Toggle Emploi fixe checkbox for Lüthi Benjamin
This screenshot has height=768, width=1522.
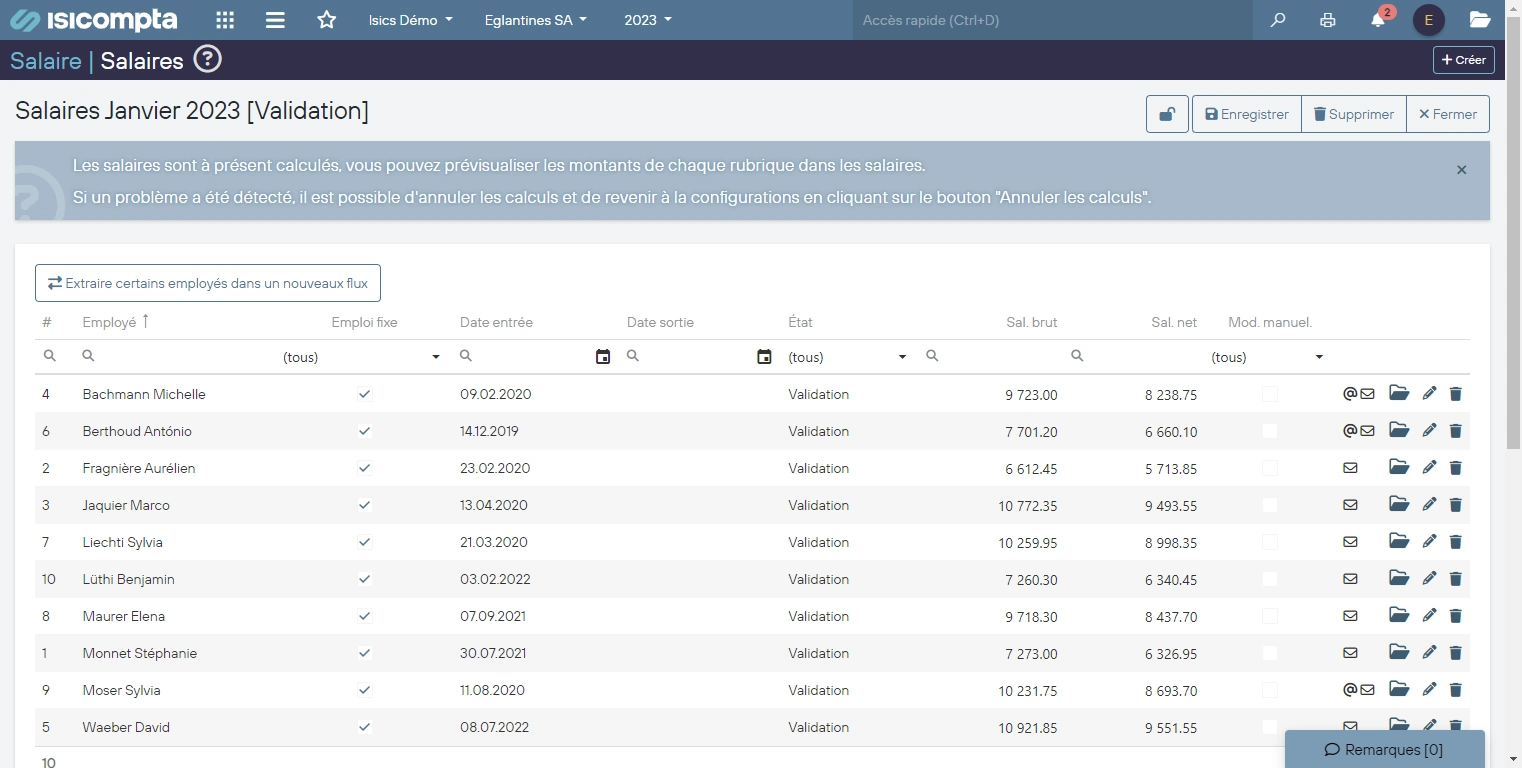pyautogui.click(x=365, y=579)
